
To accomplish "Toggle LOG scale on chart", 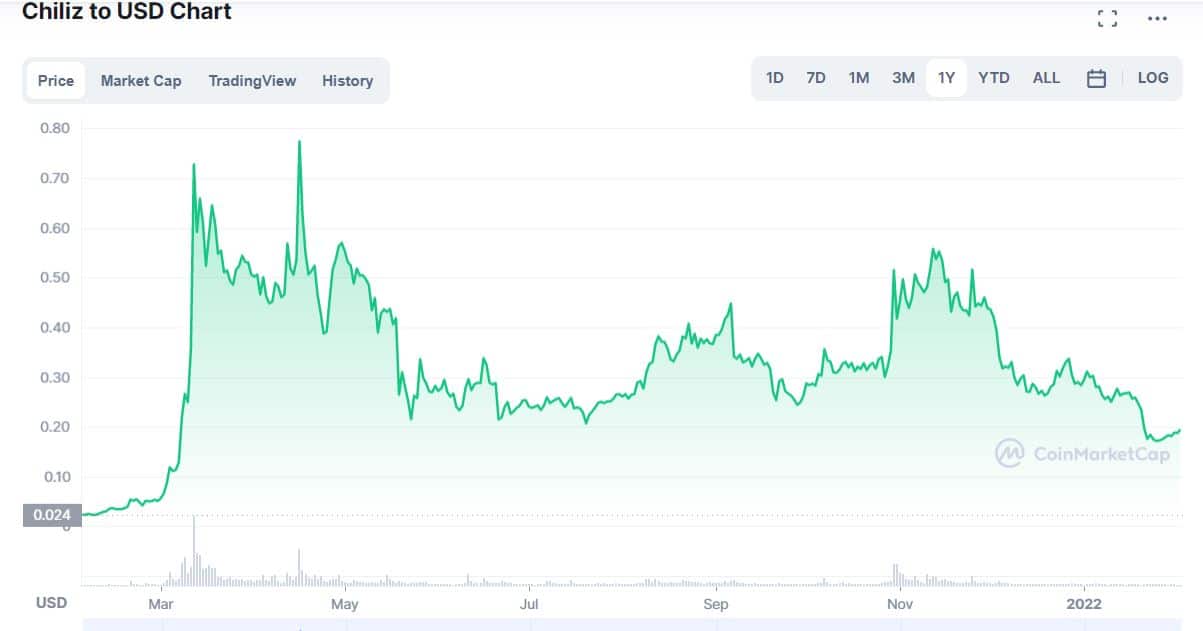I will [1153, 77].
